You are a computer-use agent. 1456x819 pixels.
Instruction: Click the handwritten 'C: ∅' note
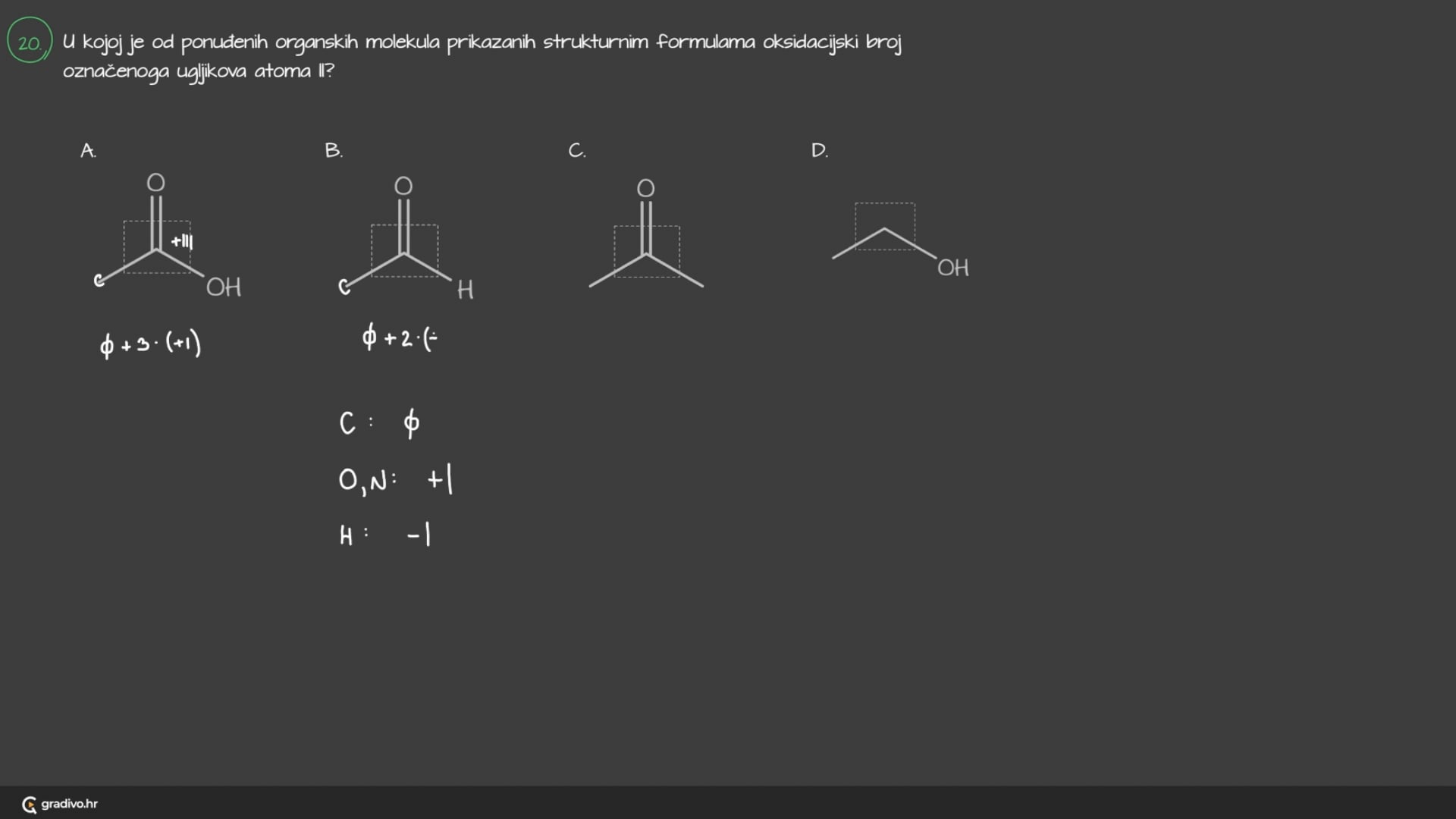click(x=379, y=423)
